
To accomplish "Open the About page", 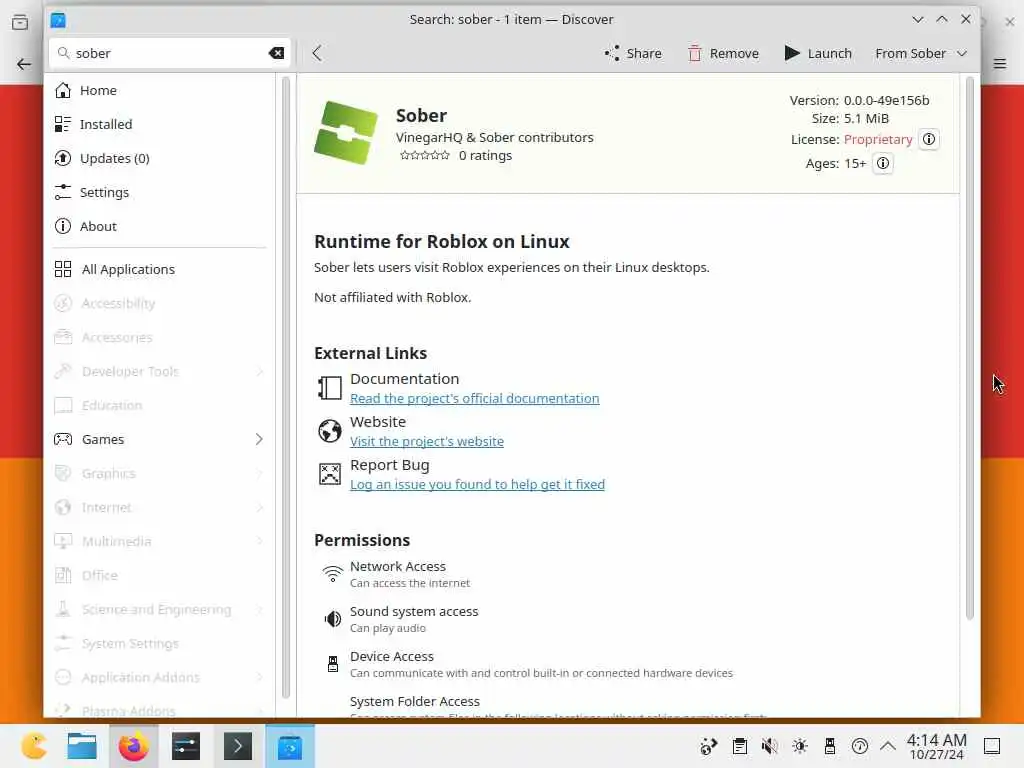I will tap(159, 226).
